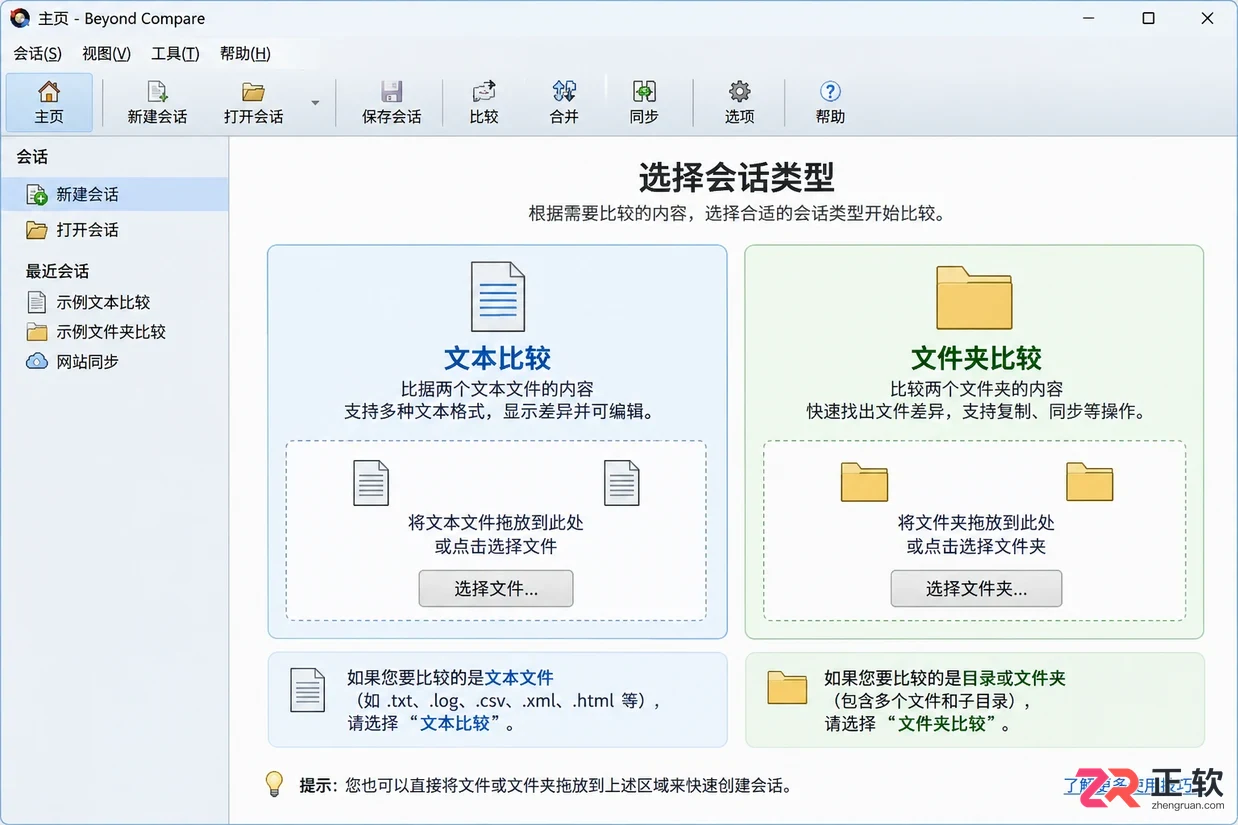Click the 主页 home toolbar icon
Screen dimensions: 1238x825
point(49,92)
